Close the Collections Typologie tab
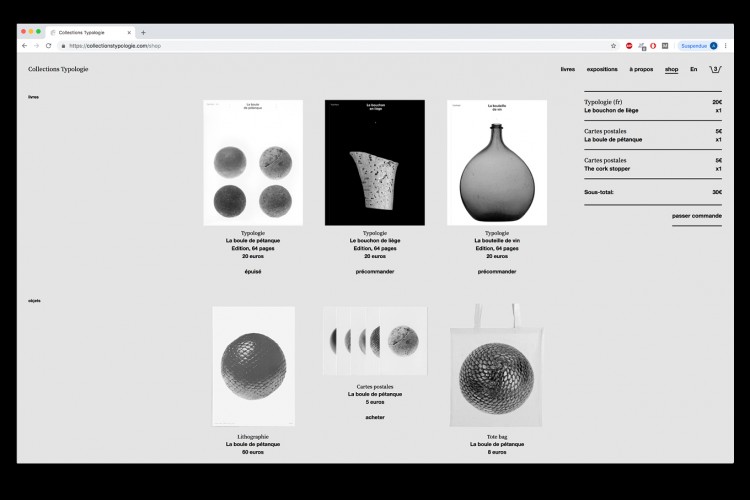The width and height of the screenshot is (750, 500). click(x=129, y=33)
